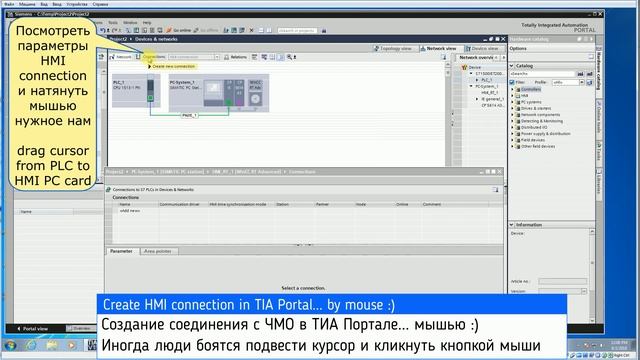
Task: Expand the Drives & starters catalog folder
Action: (512, 109)
